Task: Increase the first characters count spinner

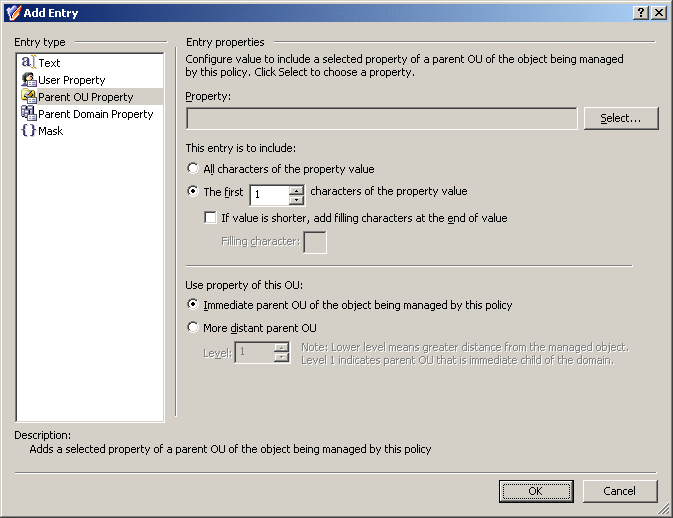Action: [x=296, y=190]
